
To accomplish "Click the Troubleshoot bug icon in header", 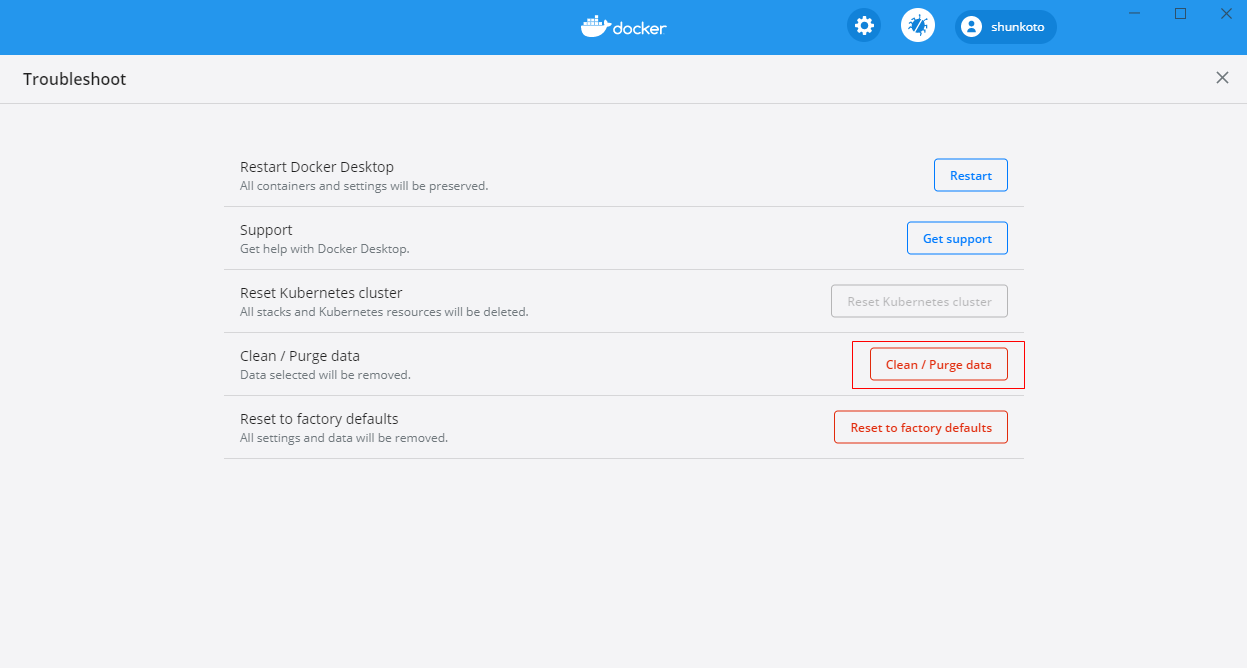I will 918,26.
